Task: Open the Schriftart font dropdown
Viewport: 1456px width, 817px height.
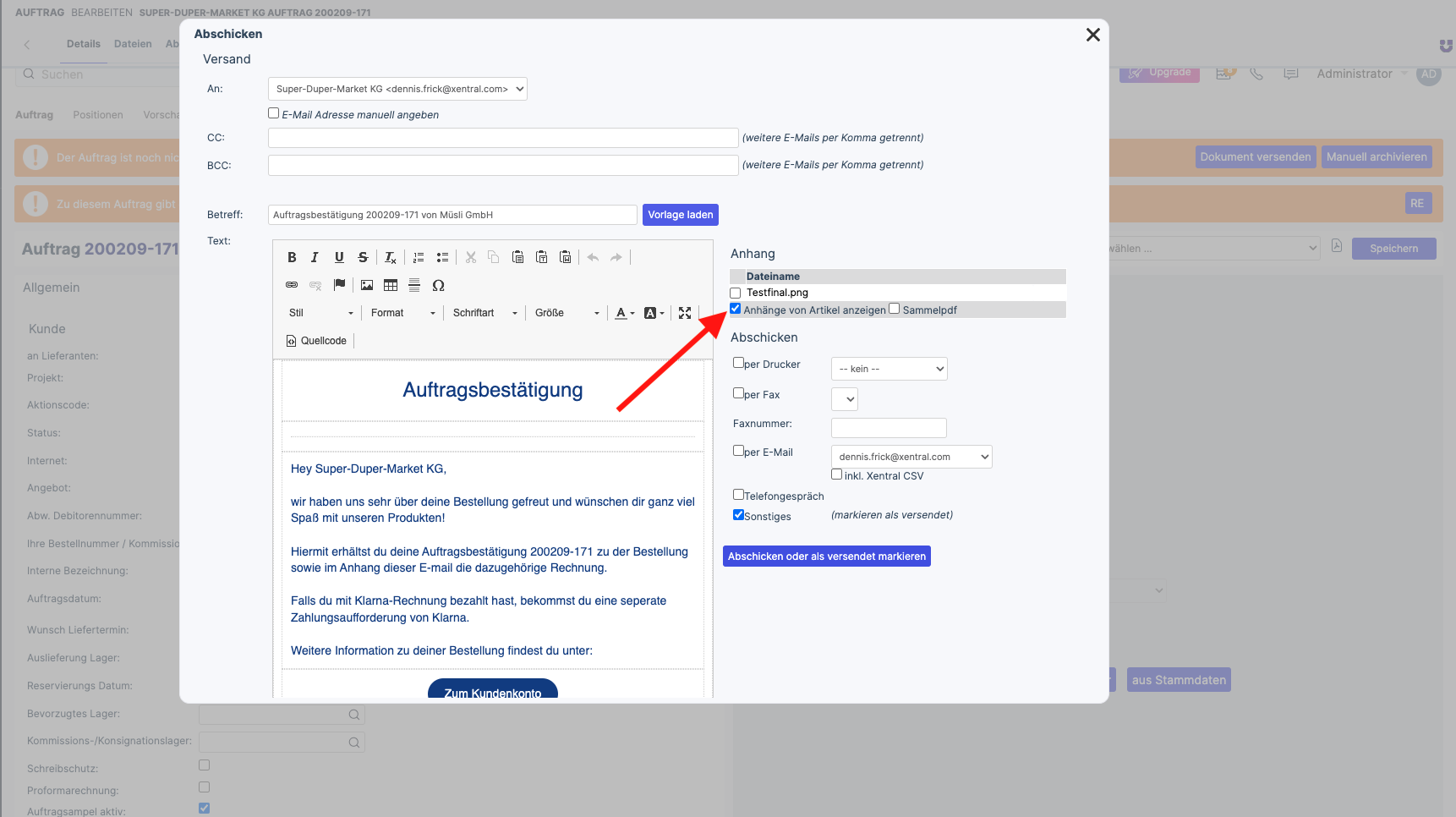Action: (484, 313)
